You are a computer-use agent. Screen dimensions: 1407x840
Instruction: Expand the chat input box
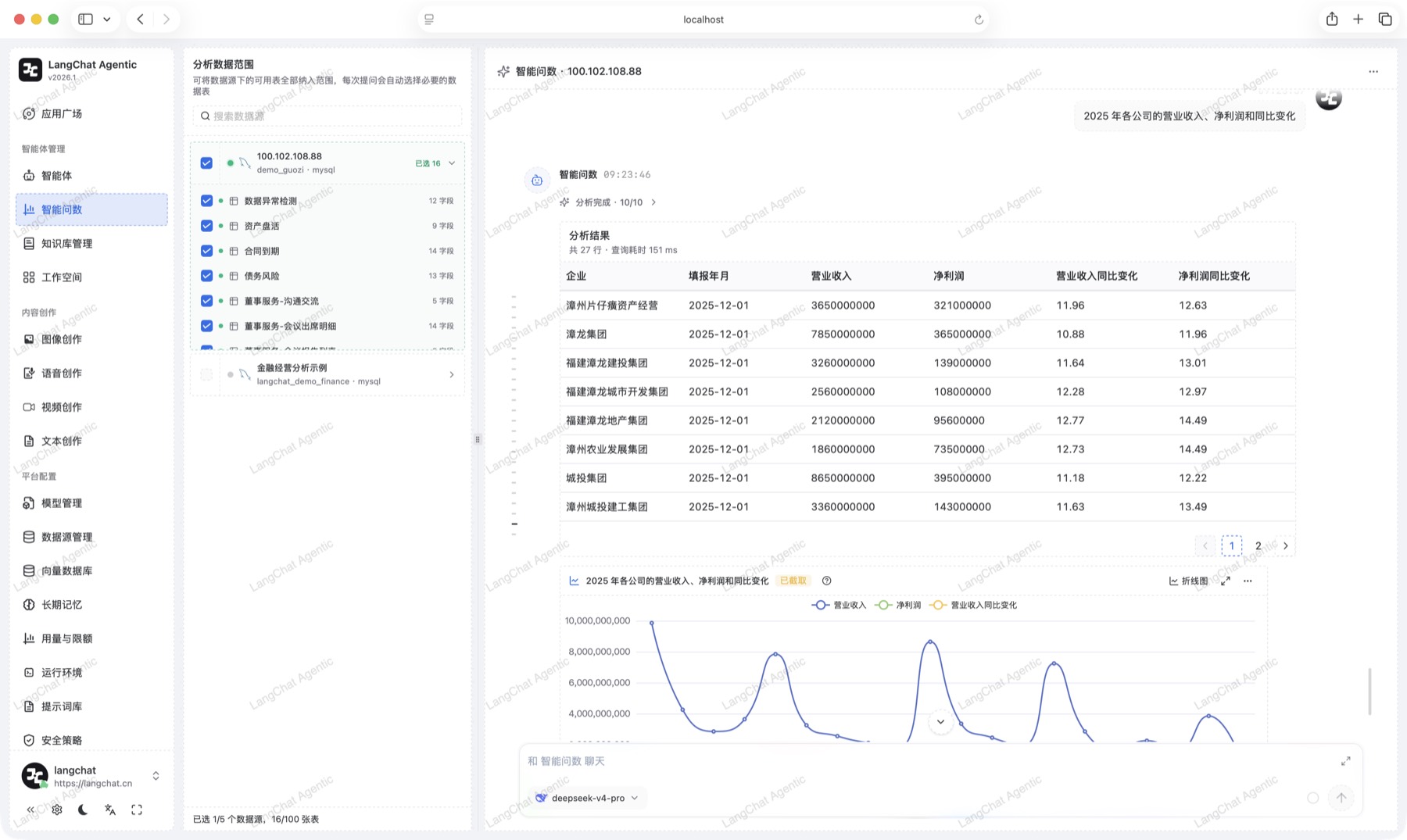click(x=1345, y=761)
